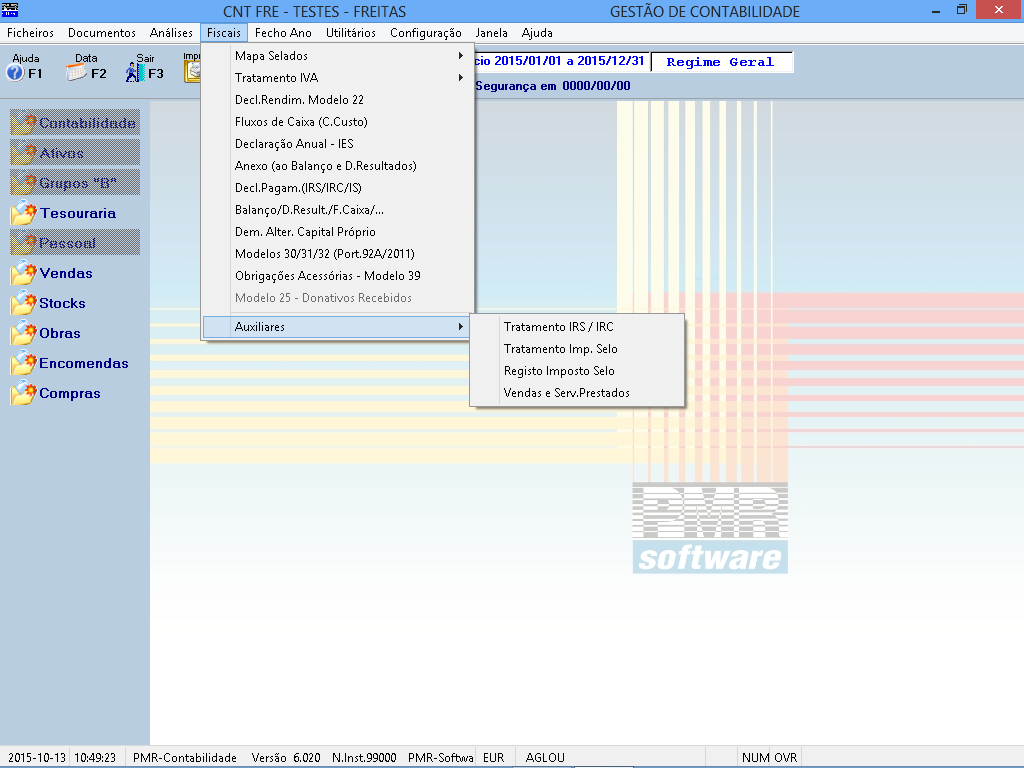Click the status bar date 2015-10-13
Viewport: 1024px width, 768px height.
tap(37, 758)
